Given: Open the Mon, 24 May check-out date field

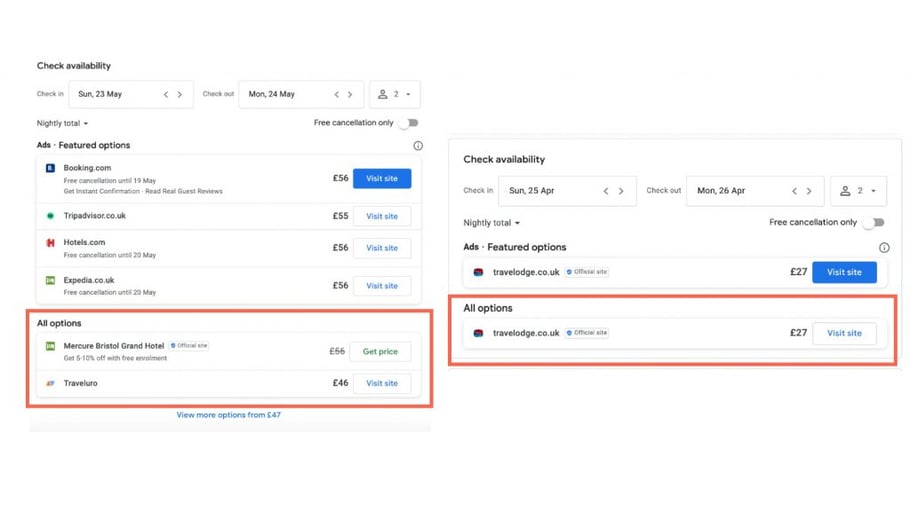Looking at the screenshot, I should pyautogui.click(x=301, y=94).
